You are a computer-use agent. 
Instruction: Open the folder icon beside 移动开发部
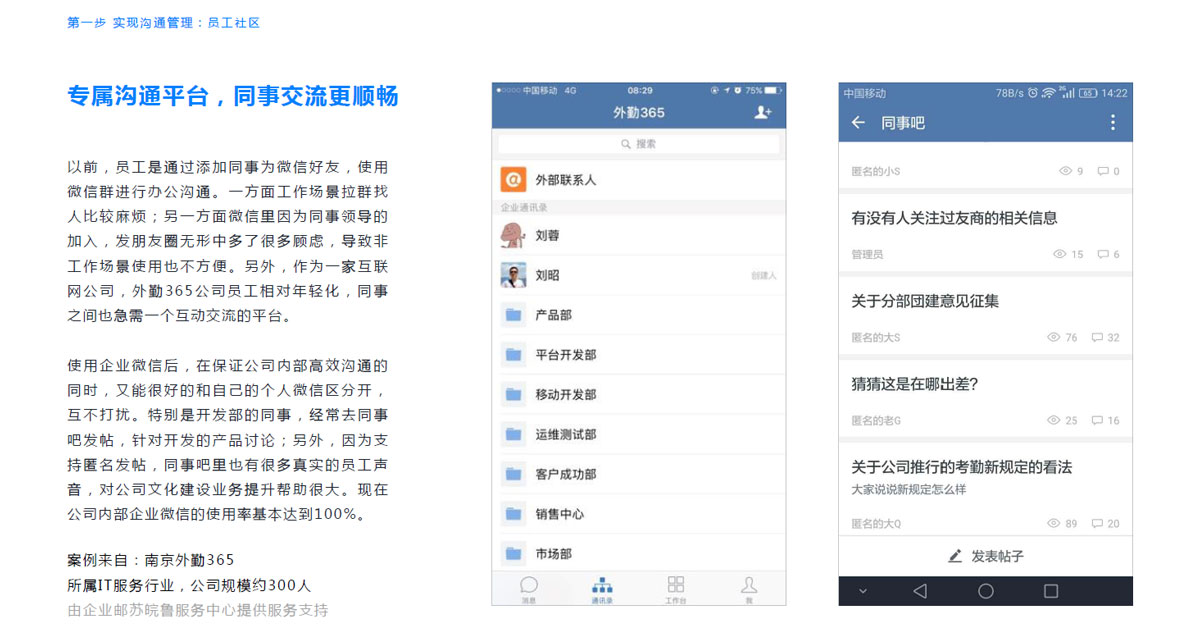pos(514,394)
